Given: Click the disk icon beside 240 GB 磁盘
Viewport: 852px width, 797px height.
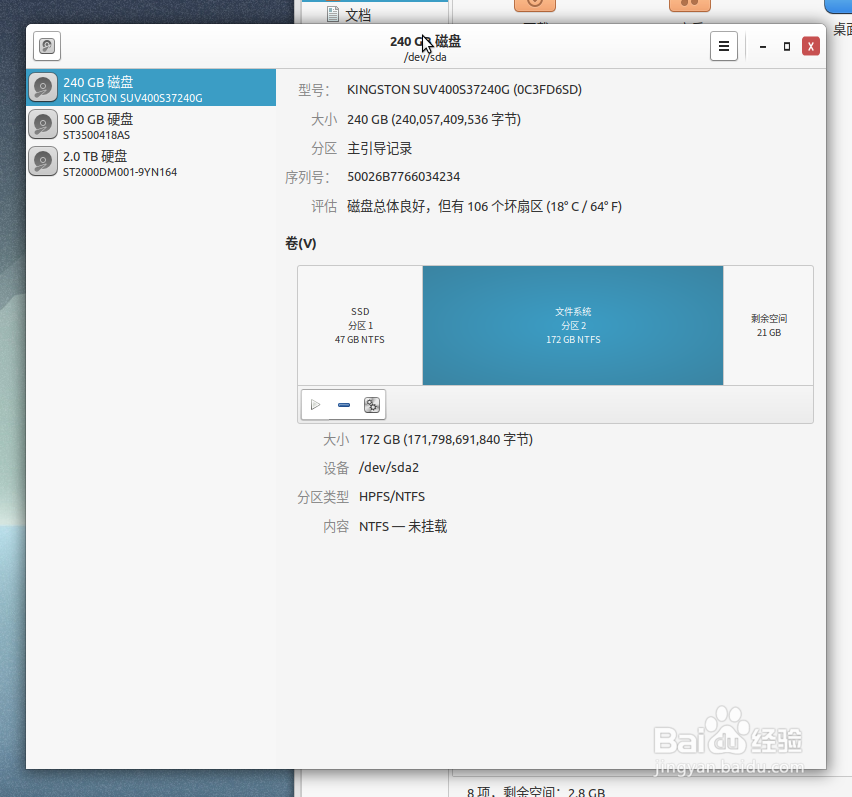Looking at the screenshot, I should tap(42, 87).
